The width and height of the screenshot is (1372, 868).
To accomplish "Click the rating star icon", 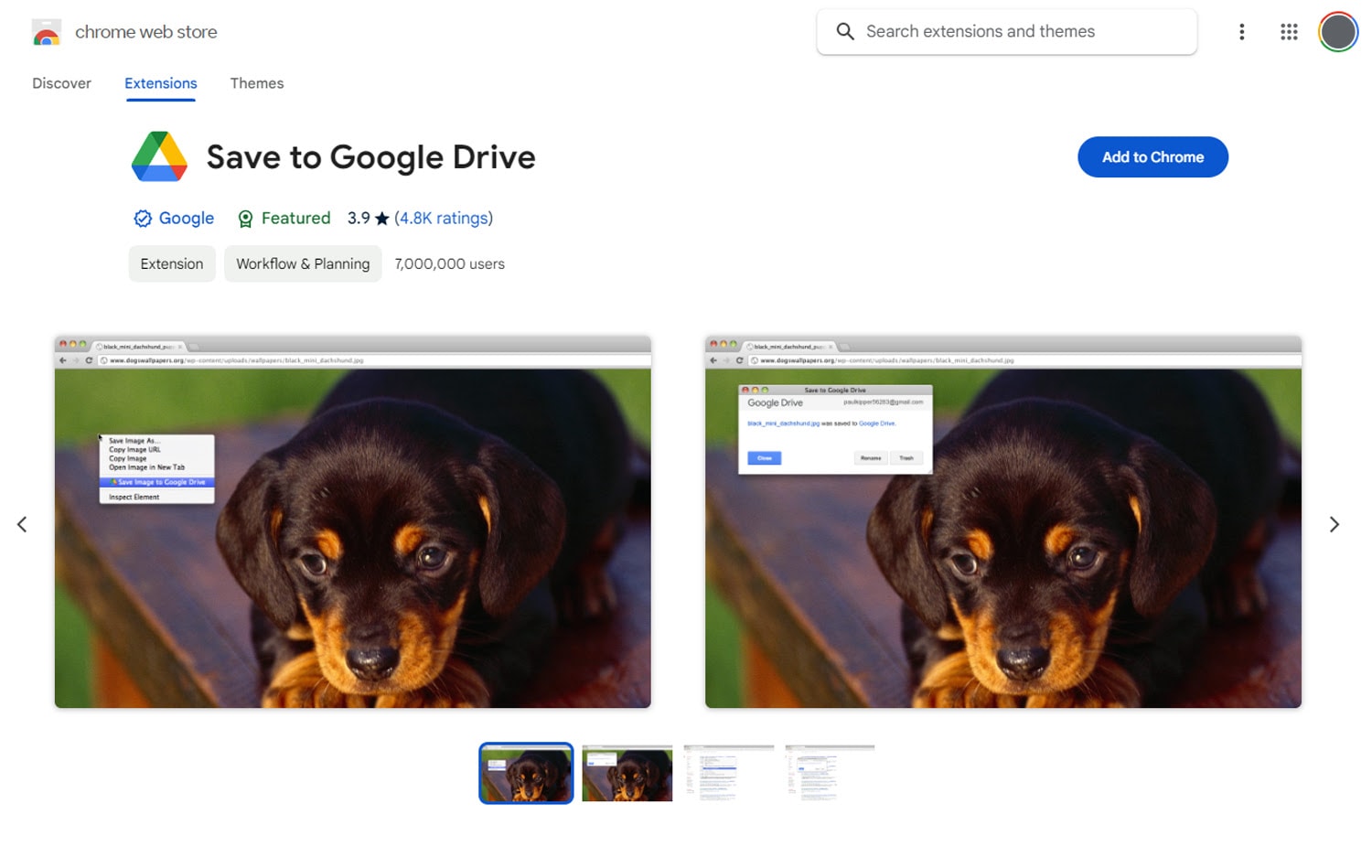I will [x=380, y=218].
